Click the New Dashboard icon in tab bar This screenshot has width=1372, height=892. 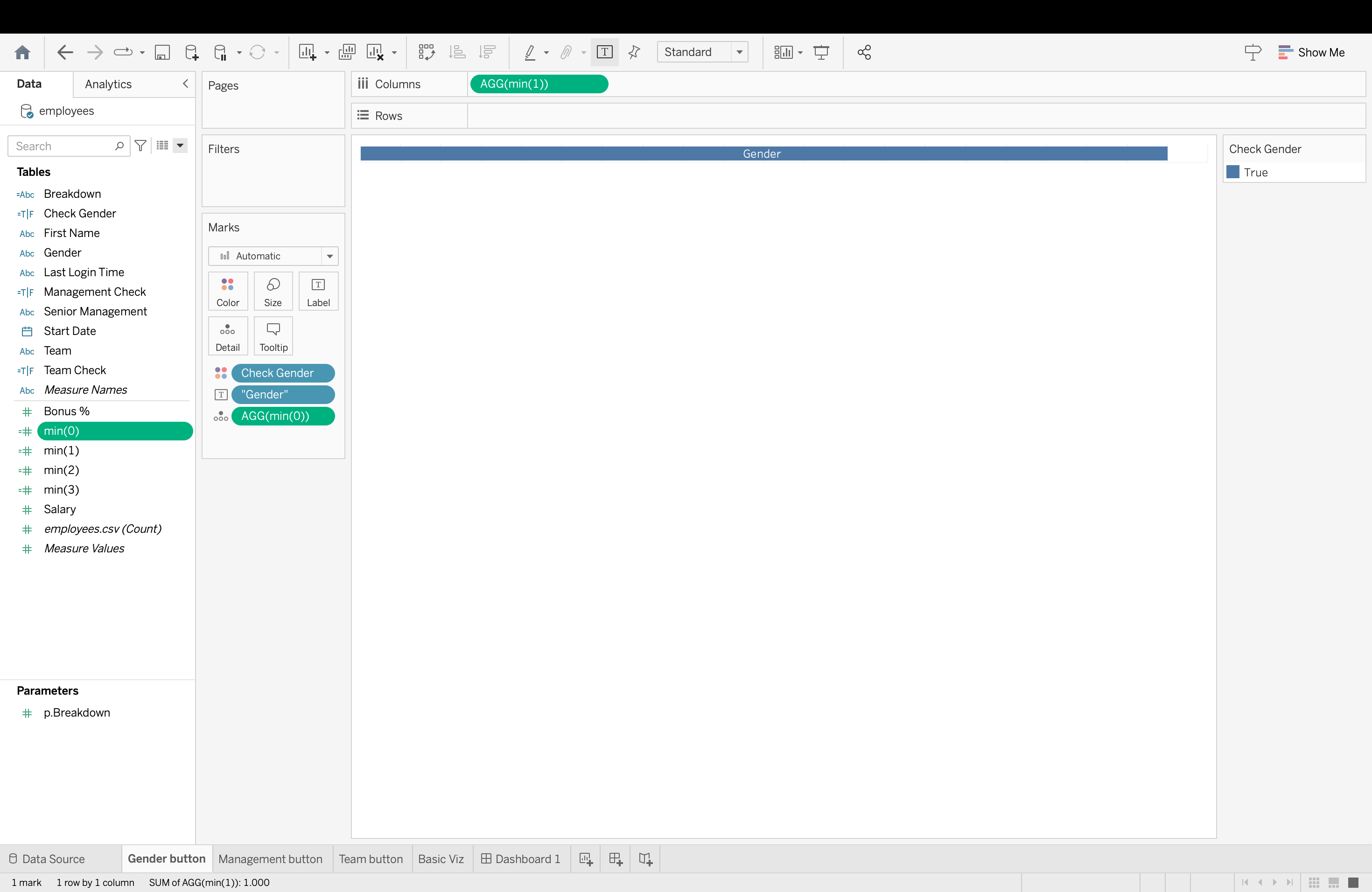pos(615,858)
